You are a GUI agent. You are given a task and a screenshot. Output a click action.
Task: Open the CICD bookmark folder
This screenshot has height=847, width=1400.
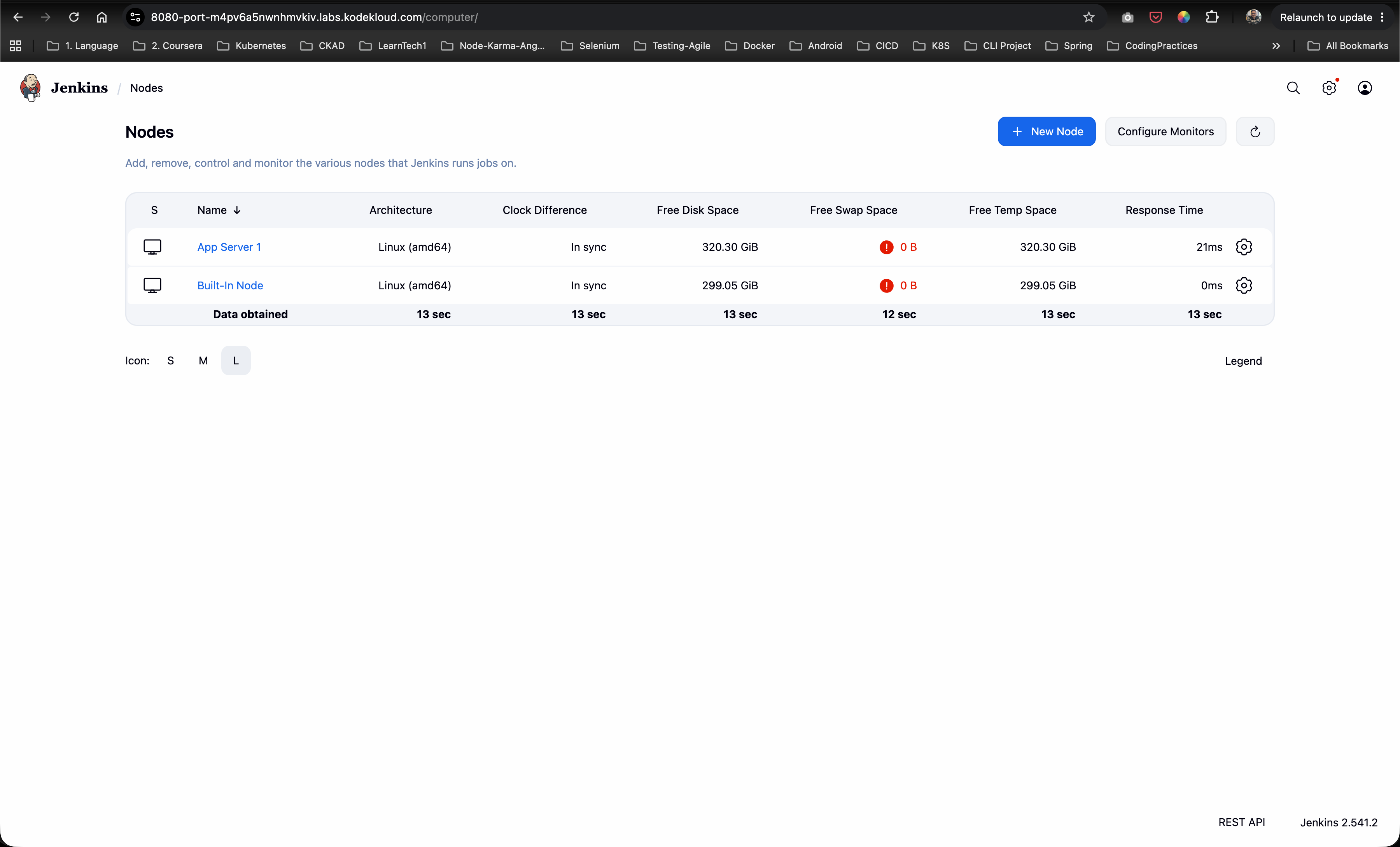(x=877, y=46)
